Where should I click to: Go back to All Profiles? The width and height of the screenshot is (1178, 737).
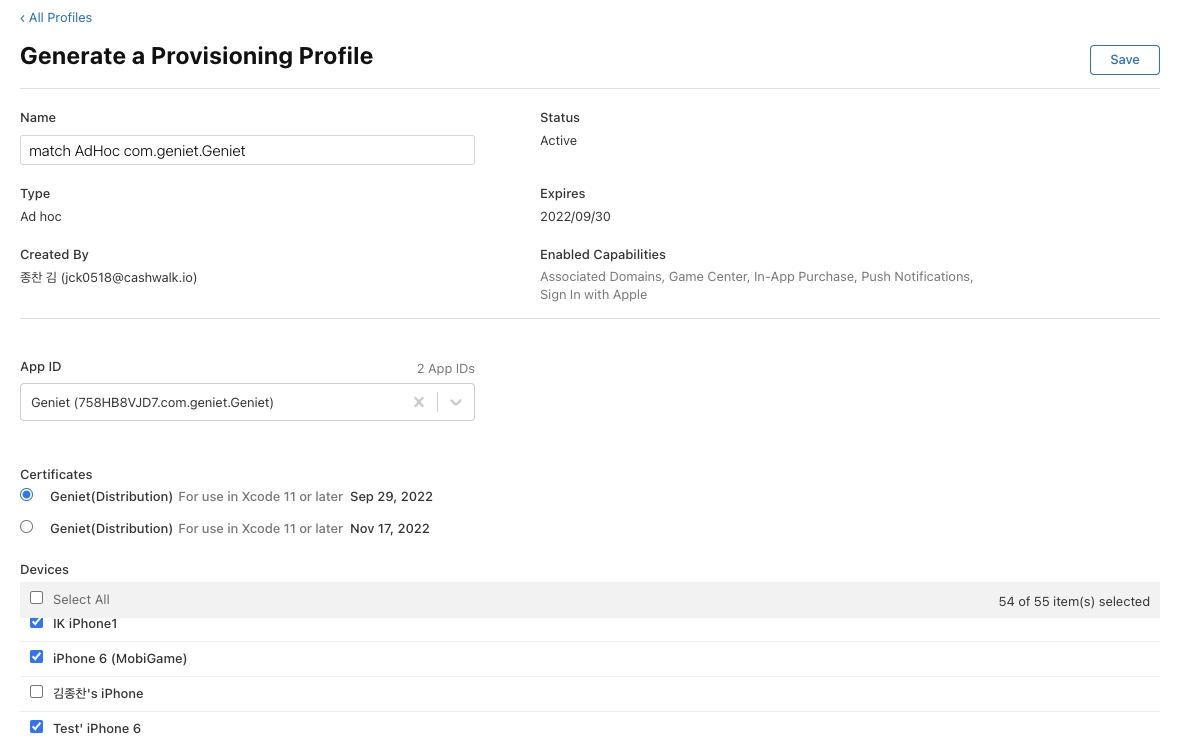point(60,18)
